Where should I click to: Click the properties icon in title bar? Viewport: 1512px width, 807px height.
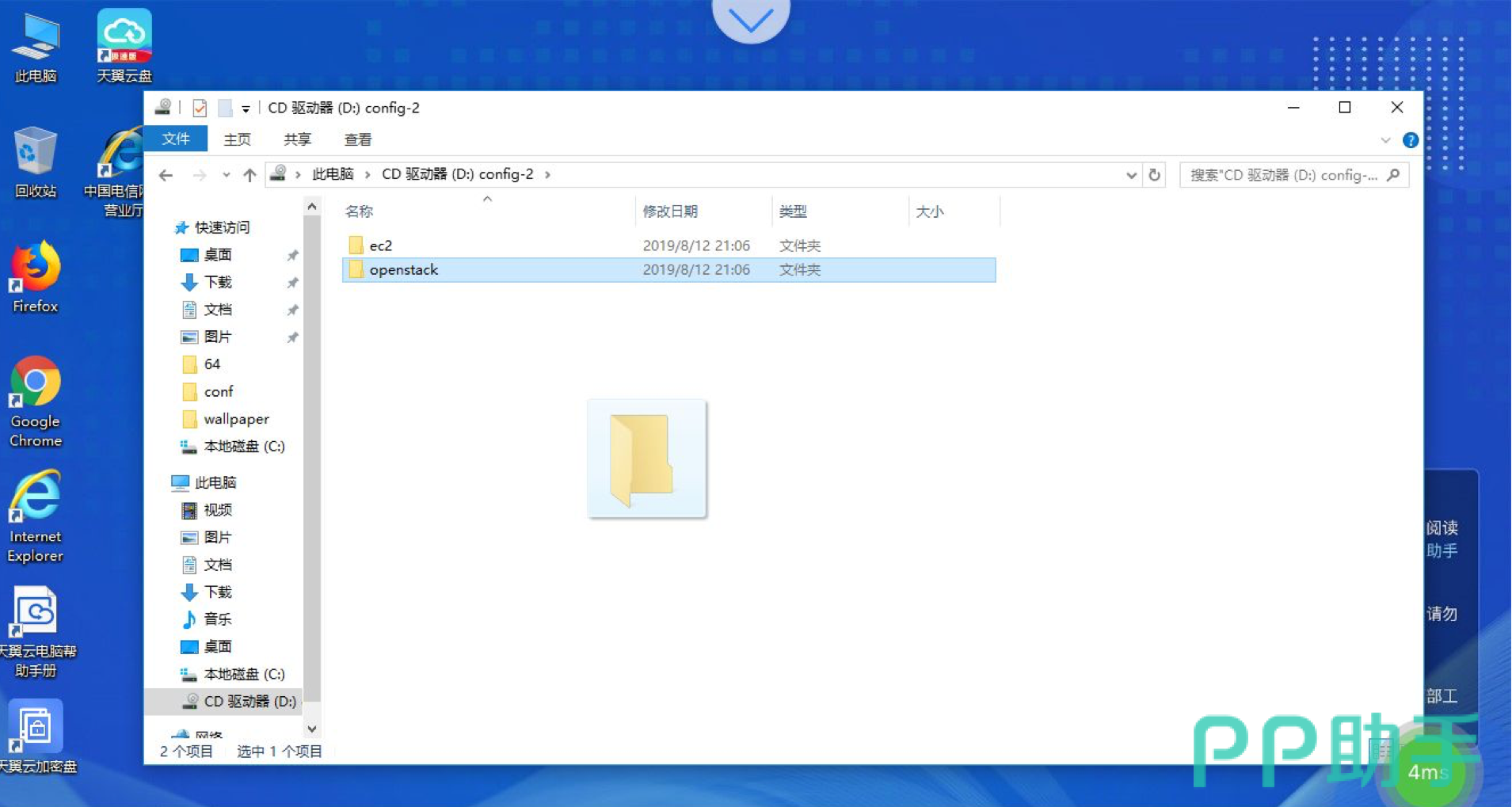[200, 108]
